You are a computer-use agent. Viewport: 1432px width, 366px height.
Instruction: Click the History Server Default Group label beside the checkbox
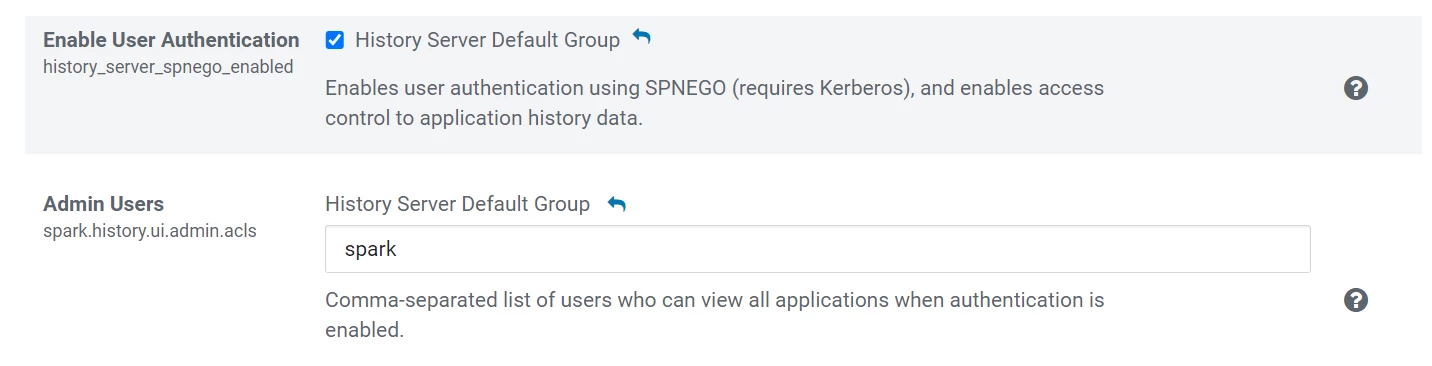coord(487,40)
